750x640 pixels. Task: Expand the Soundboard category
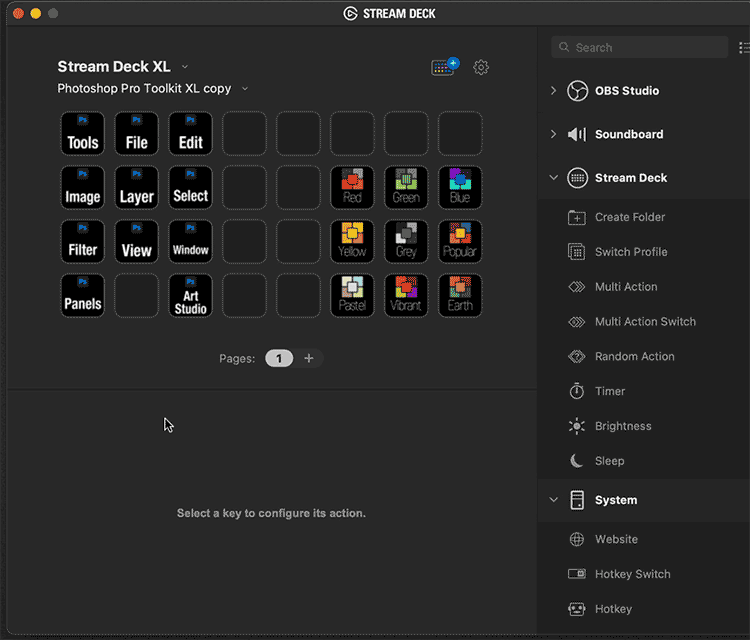553,134
